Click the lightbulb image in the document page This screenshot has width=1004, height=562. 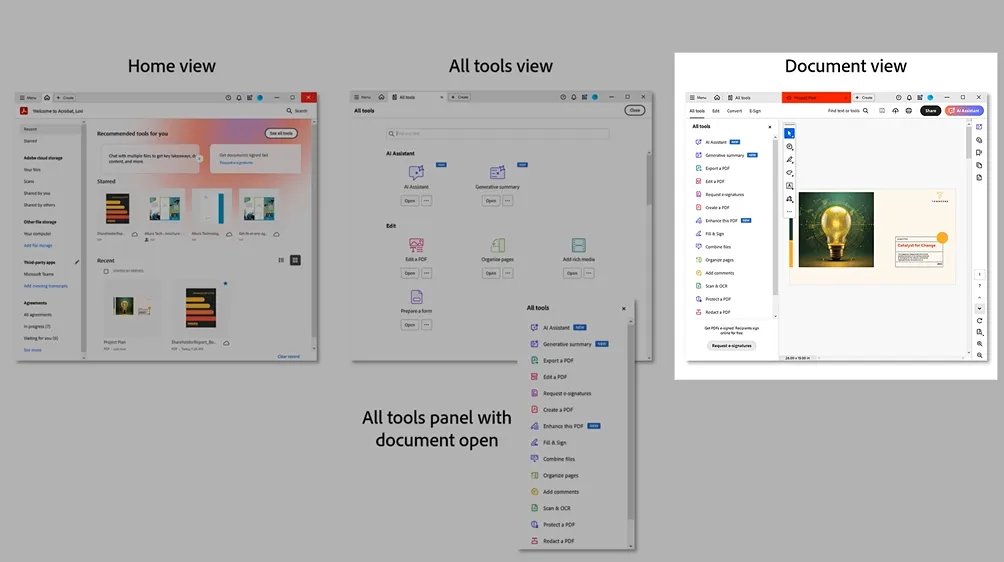(x=836, y=230)
